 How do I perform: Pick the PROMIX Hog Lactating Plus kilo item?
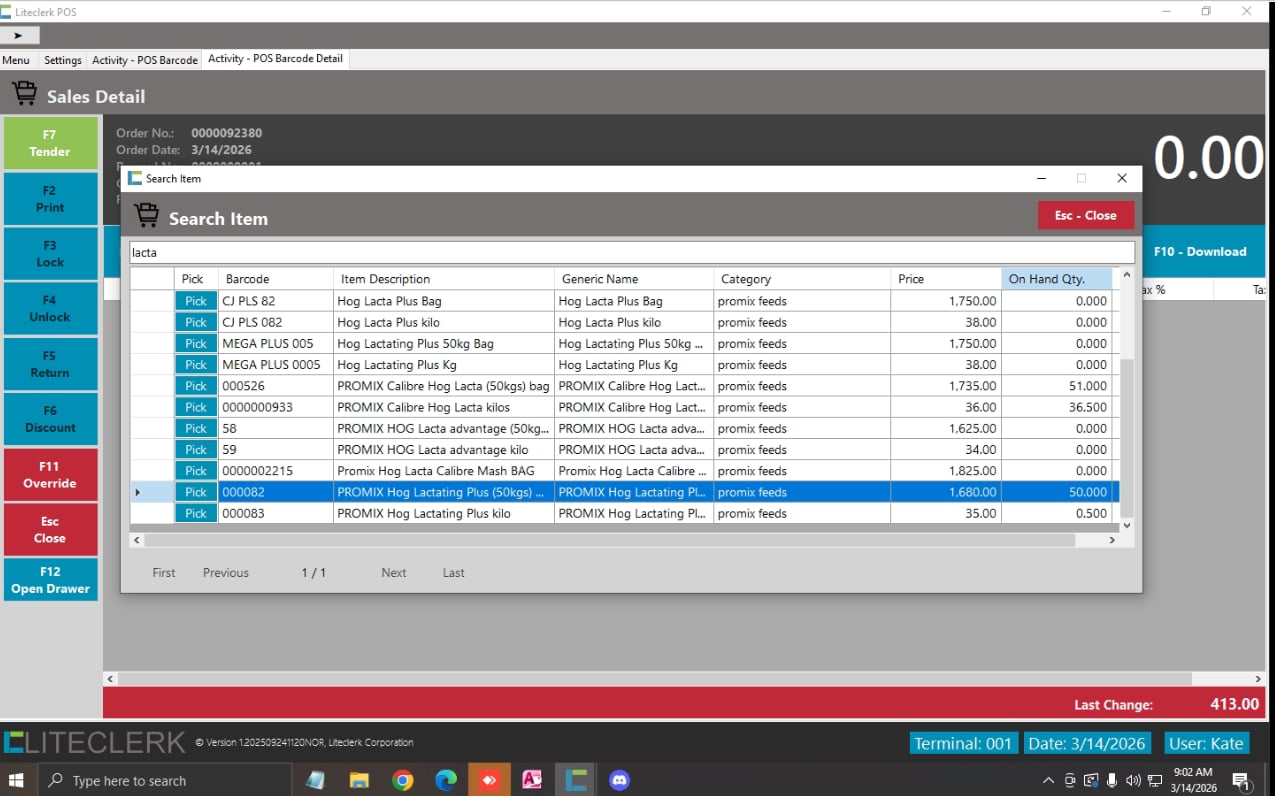[196, 513]
